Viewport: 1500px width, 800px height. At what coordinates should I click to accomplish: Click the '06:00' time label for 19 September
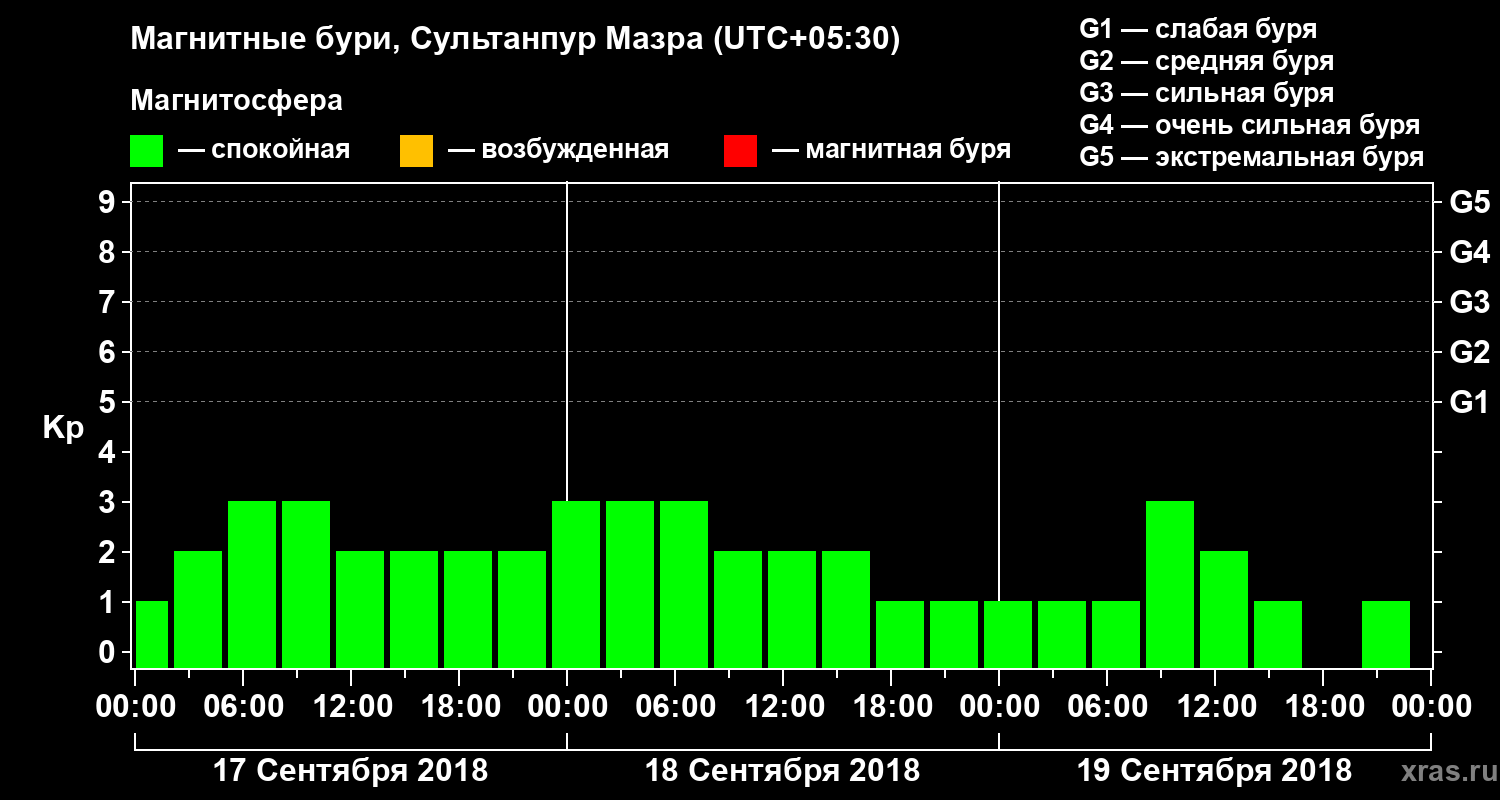(1107, 706)
